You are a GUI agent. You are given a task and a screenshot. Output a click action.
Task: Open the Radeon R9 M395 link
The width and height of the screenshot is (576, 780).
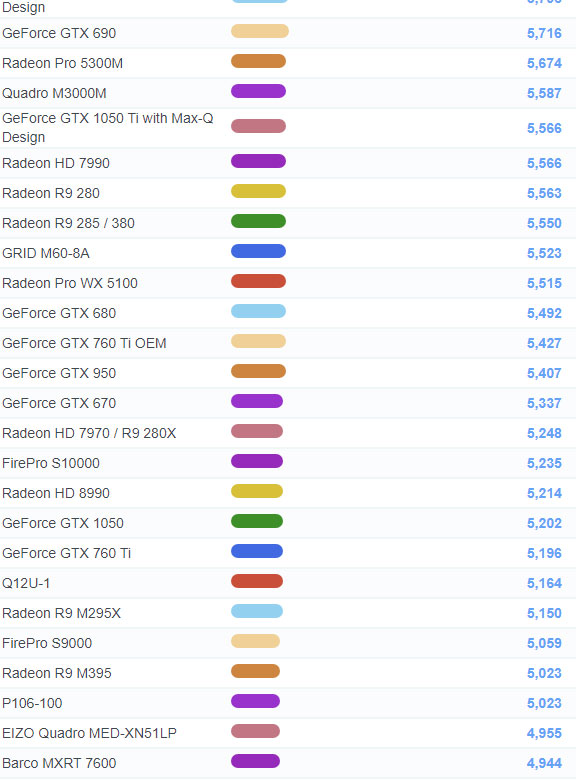pos(57,673)
